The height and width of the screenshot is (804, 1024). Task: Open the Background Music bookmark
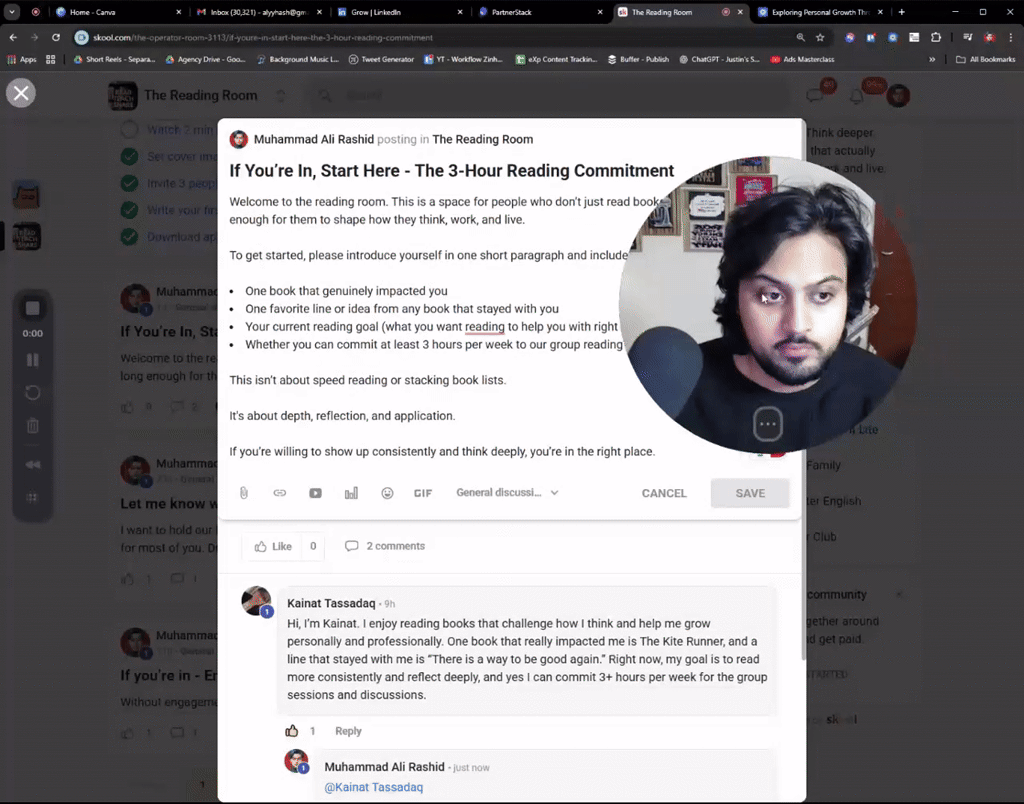point(298,59)
